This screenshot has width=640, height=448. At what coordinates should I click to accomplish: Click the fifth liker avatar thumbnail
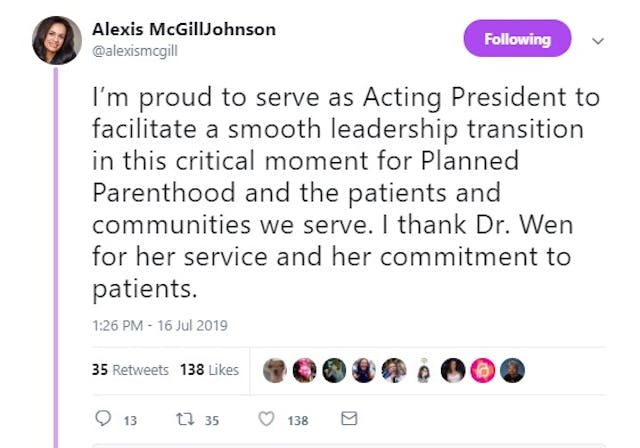click(x=393, y=370)
